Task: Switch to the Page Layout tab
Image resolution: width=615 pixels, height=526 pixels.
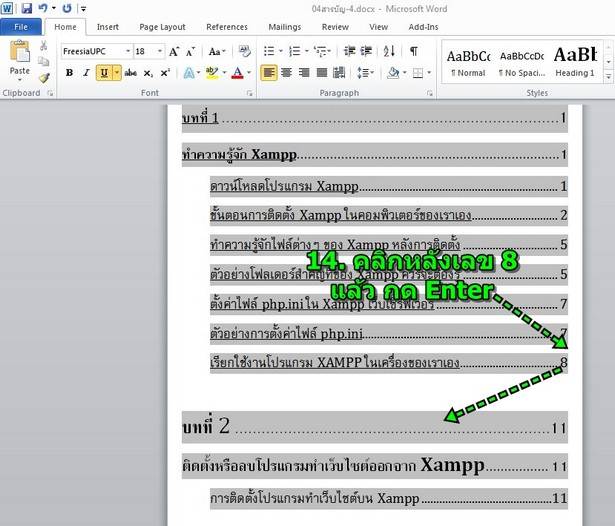Action: (162, 27)
